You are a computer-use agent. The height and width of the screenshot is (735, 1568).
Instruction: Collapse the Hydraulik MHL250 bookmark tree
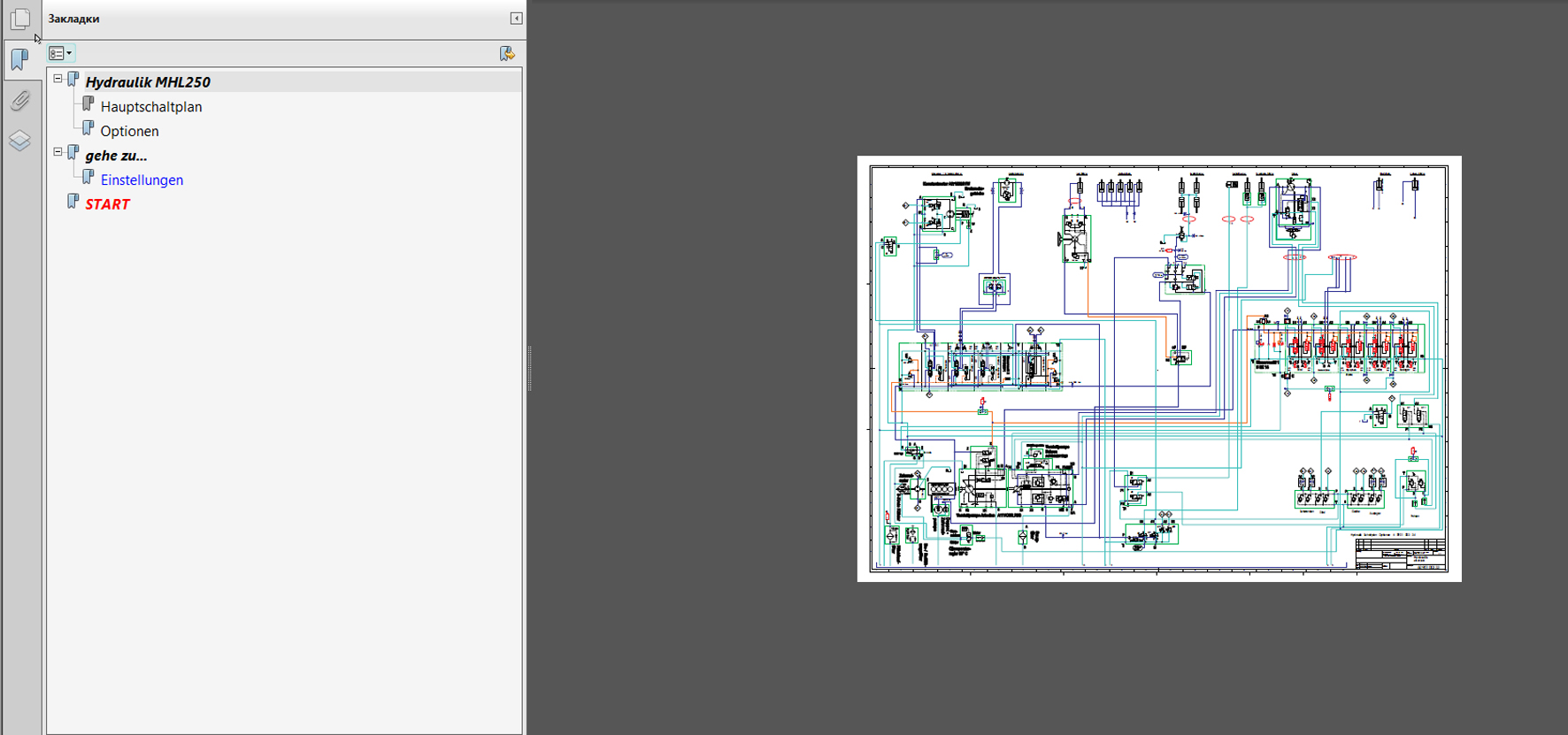58,79
